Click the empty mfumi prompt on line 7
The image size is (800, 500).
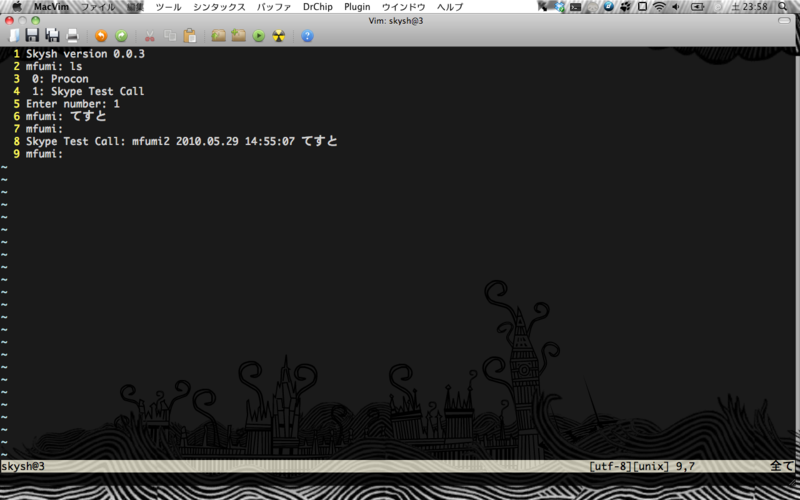tap(44, 129)
